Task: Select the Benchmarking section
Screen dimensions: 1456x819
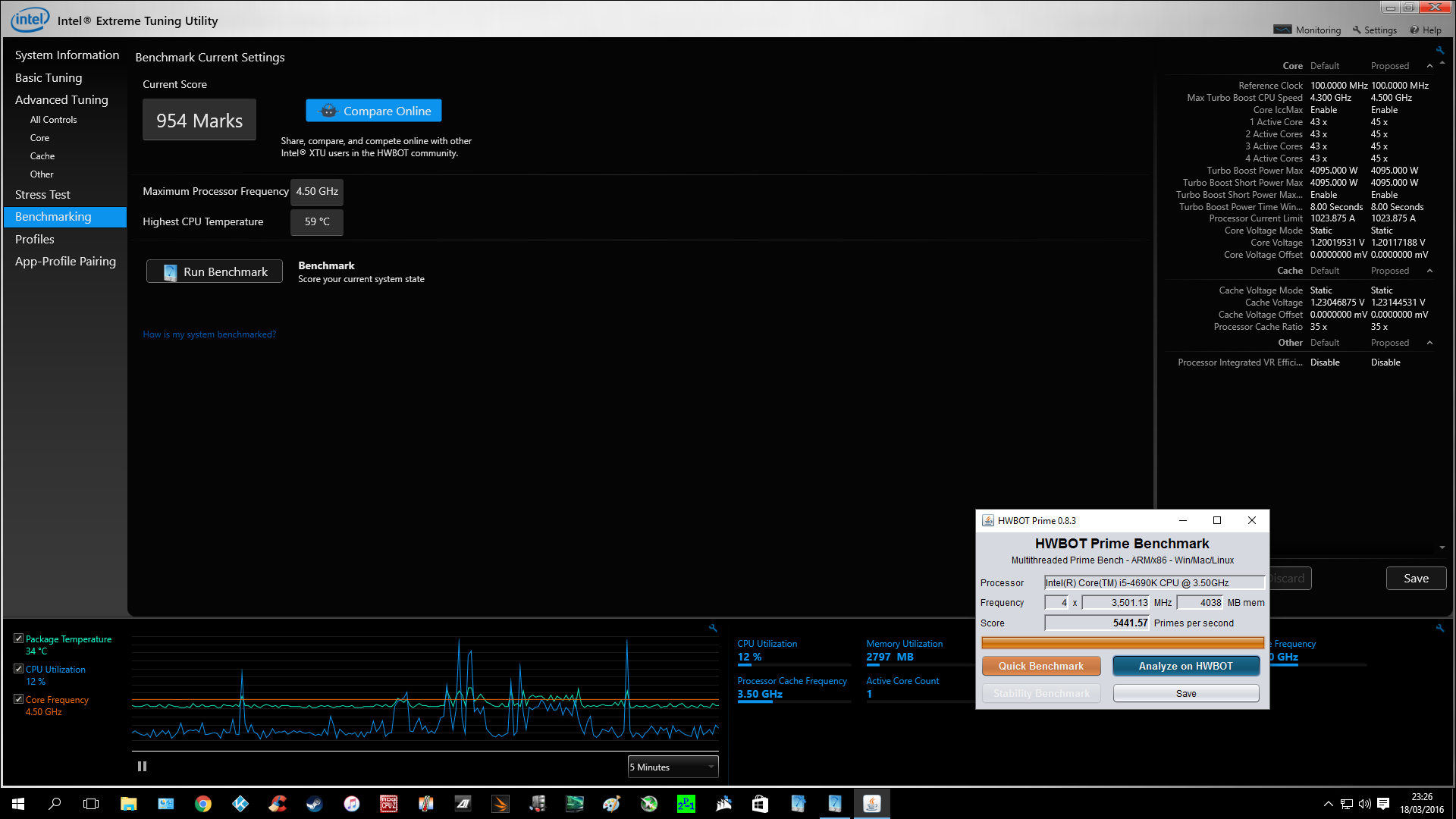Action: pos(65,217)
